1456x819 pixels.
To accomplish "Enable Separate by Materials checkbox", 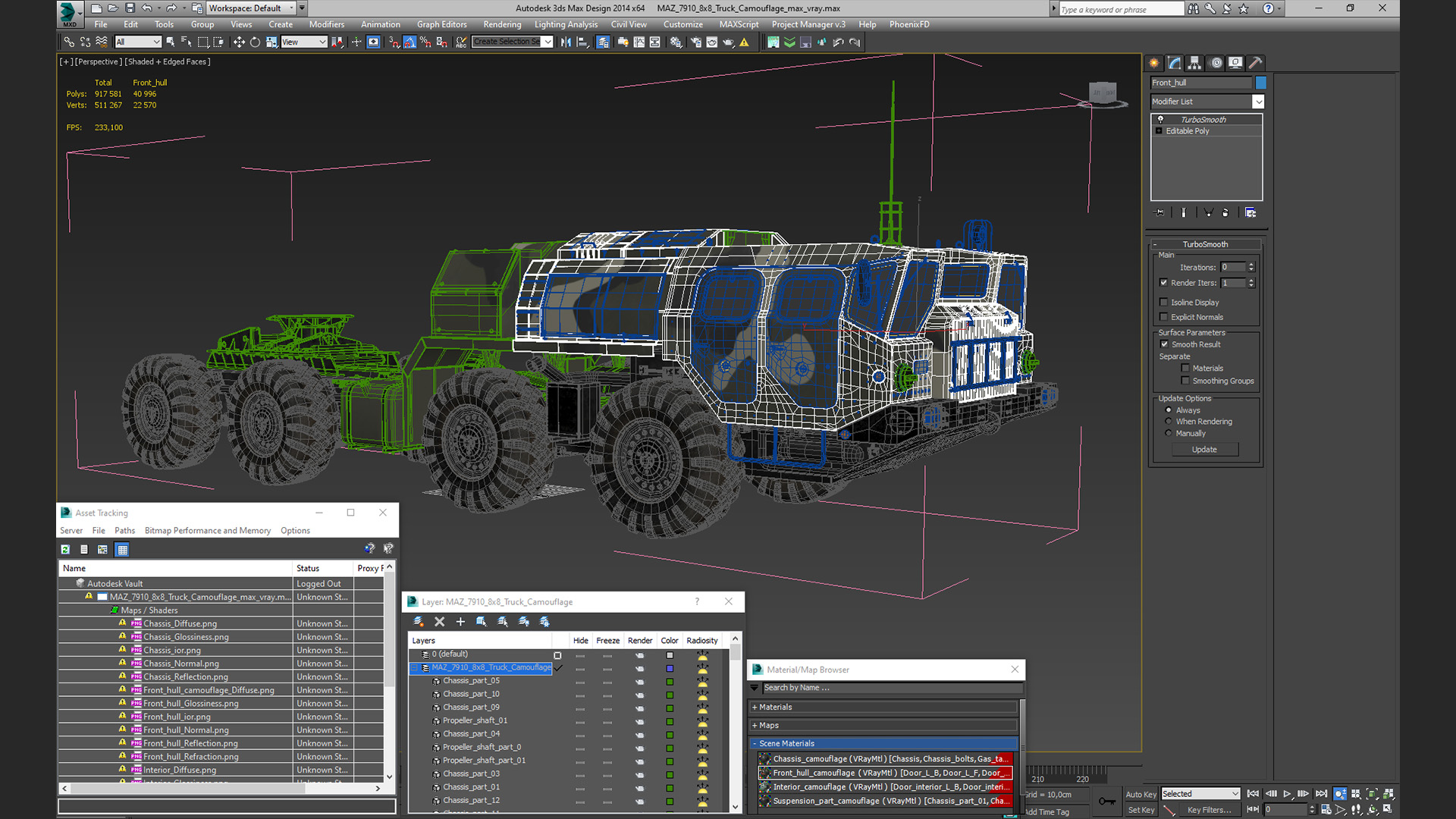I will [x=1185, y=369].
